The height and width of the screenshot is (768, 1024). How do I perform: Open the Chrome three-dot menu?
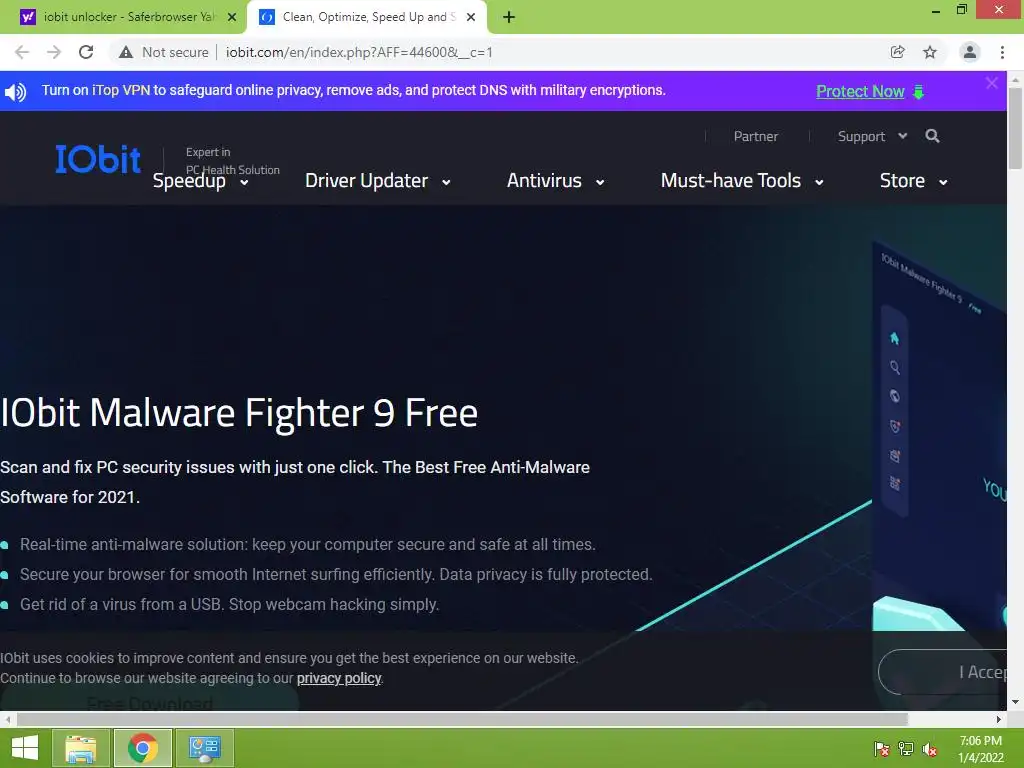pyautogui.click(x=1002, y=52)
